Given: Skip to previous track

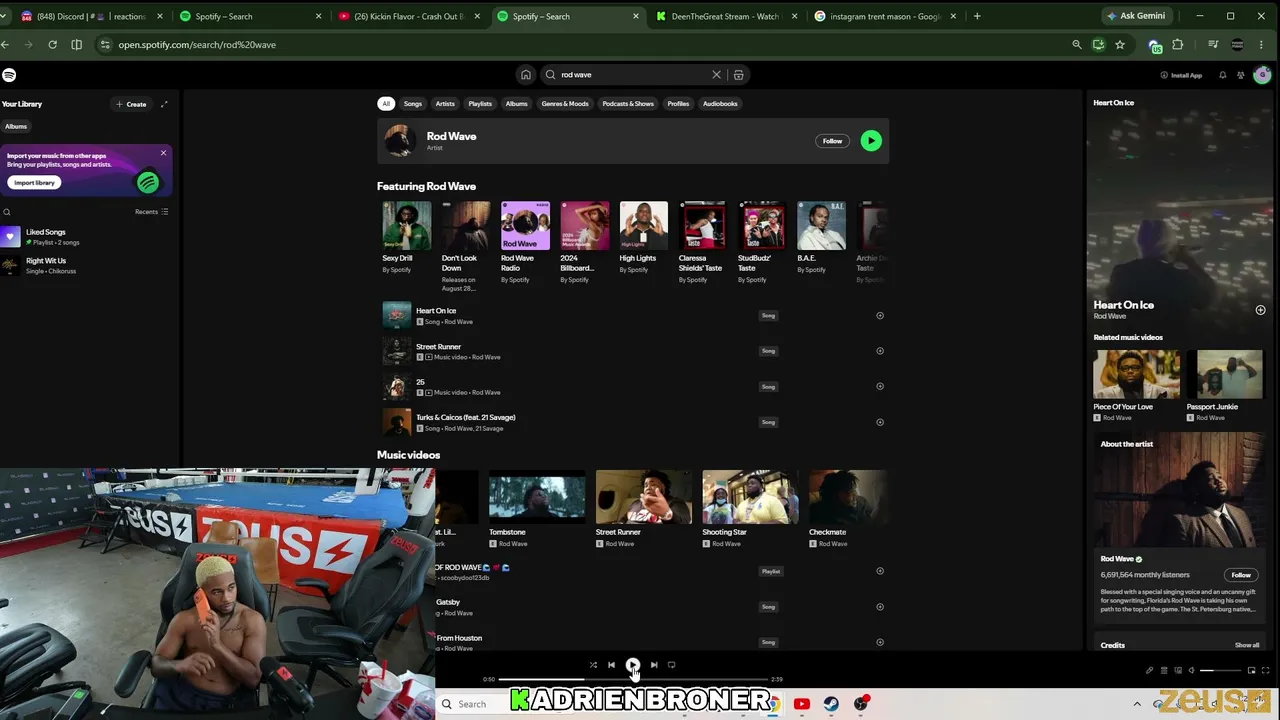Looking at the screenshot, I should 611,665.
